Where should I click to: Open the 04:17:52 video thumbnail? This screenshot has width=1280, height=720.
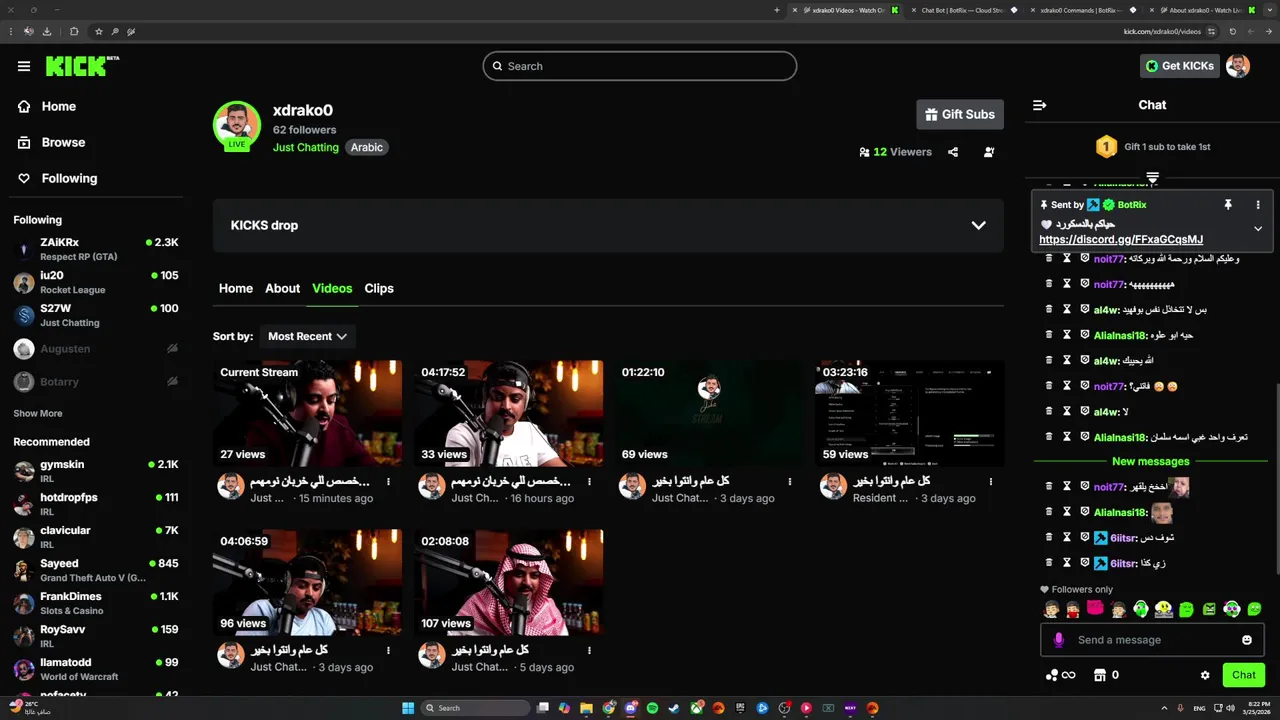(508, 414)
